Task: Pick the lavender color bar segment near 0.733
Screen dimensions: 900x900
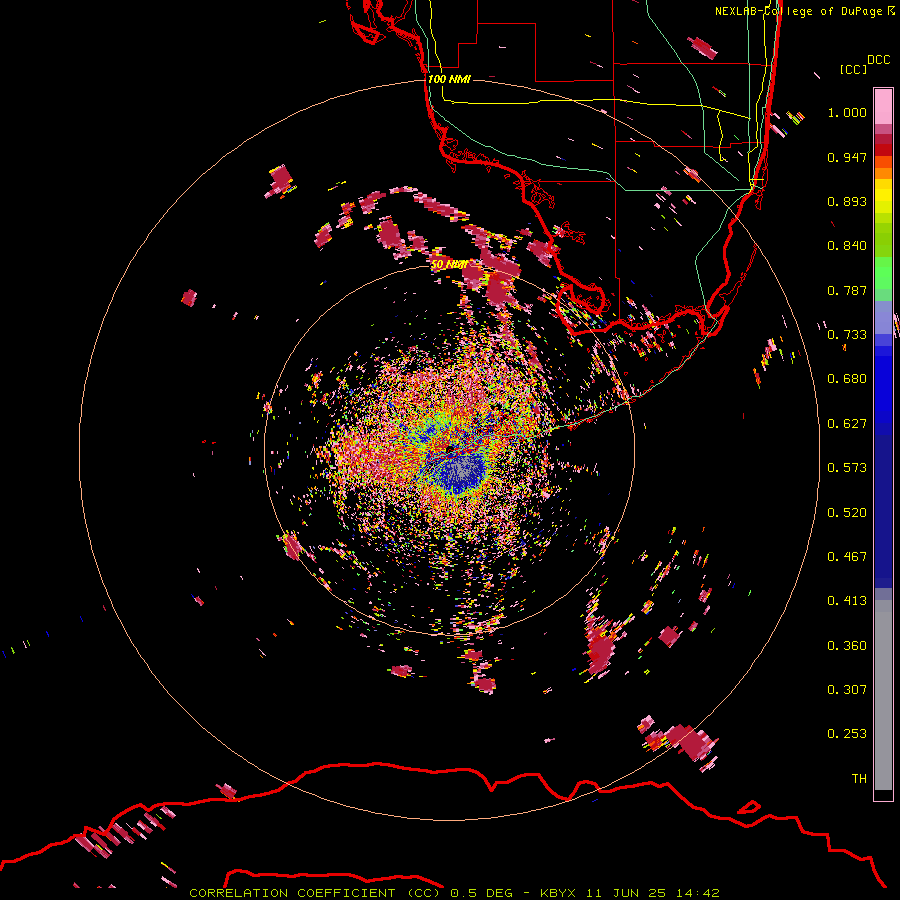Action: 883,319
